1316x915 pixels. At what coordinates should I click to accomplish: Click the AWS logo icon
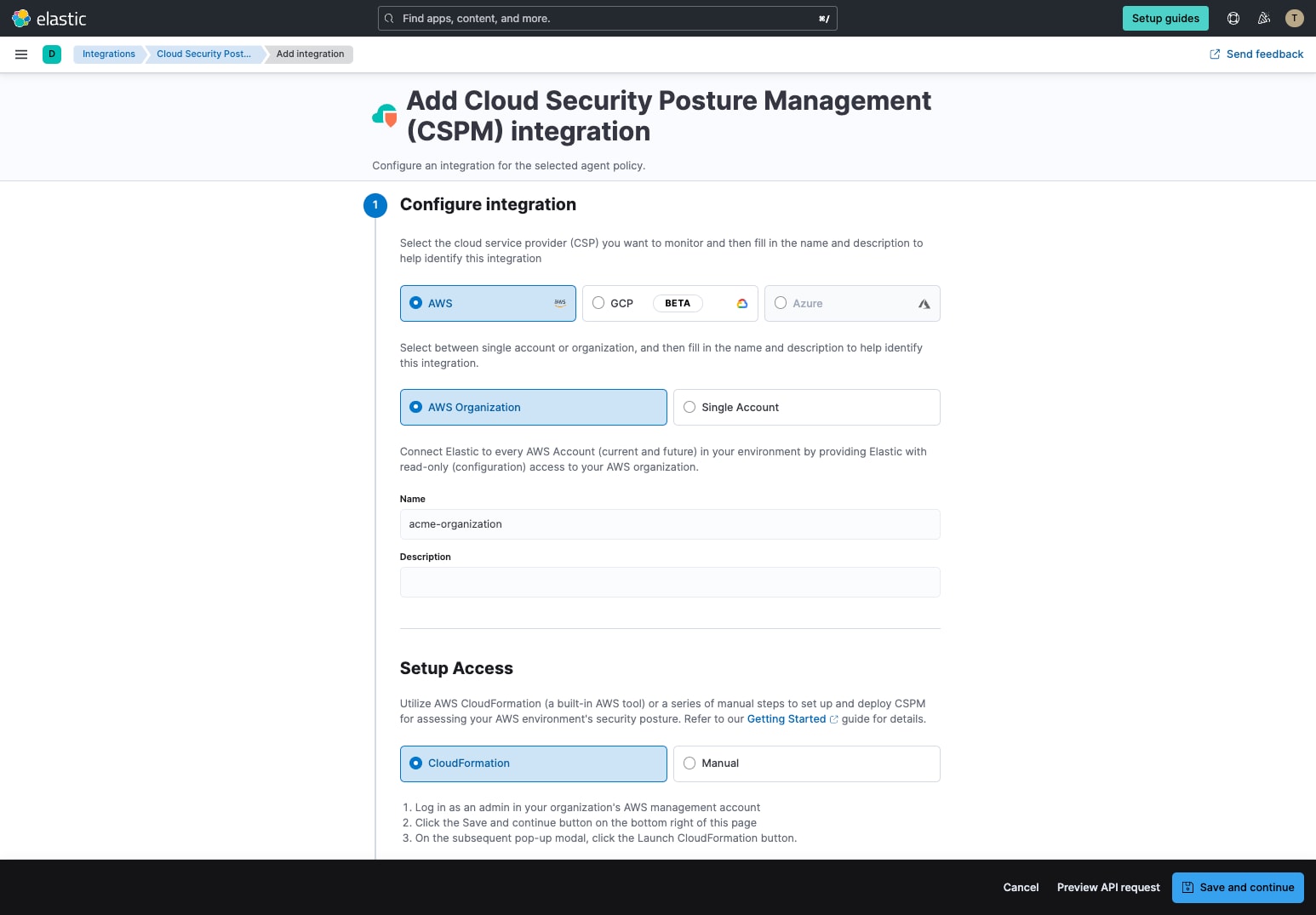click(x=560, y=303)
